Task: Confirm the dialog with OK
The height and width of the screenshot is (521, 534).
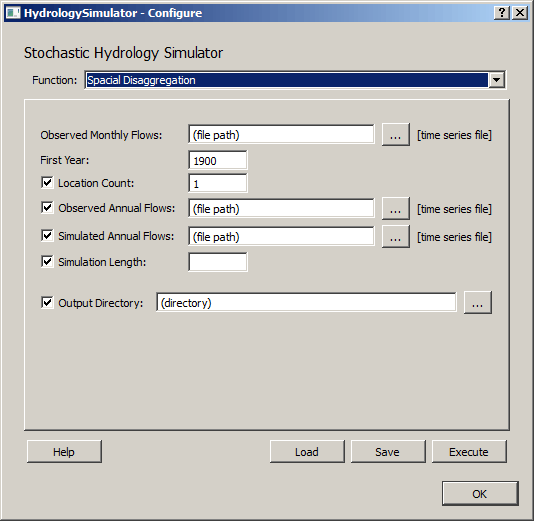Action: point(480,493)
